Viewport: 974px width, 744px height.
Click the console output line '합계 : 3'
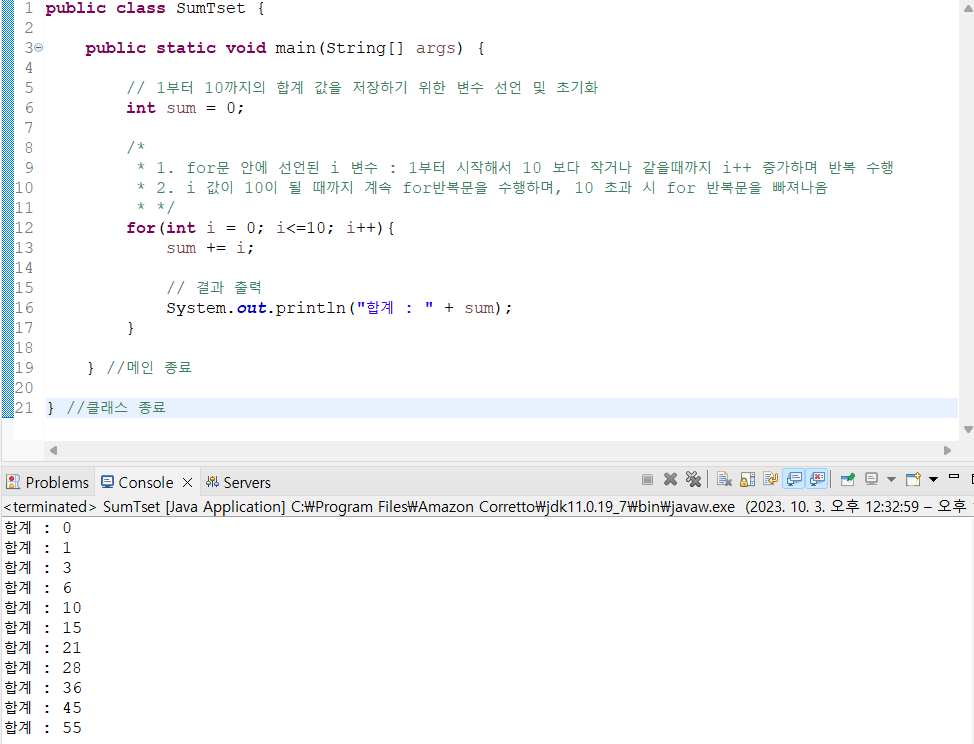point(38,568)
